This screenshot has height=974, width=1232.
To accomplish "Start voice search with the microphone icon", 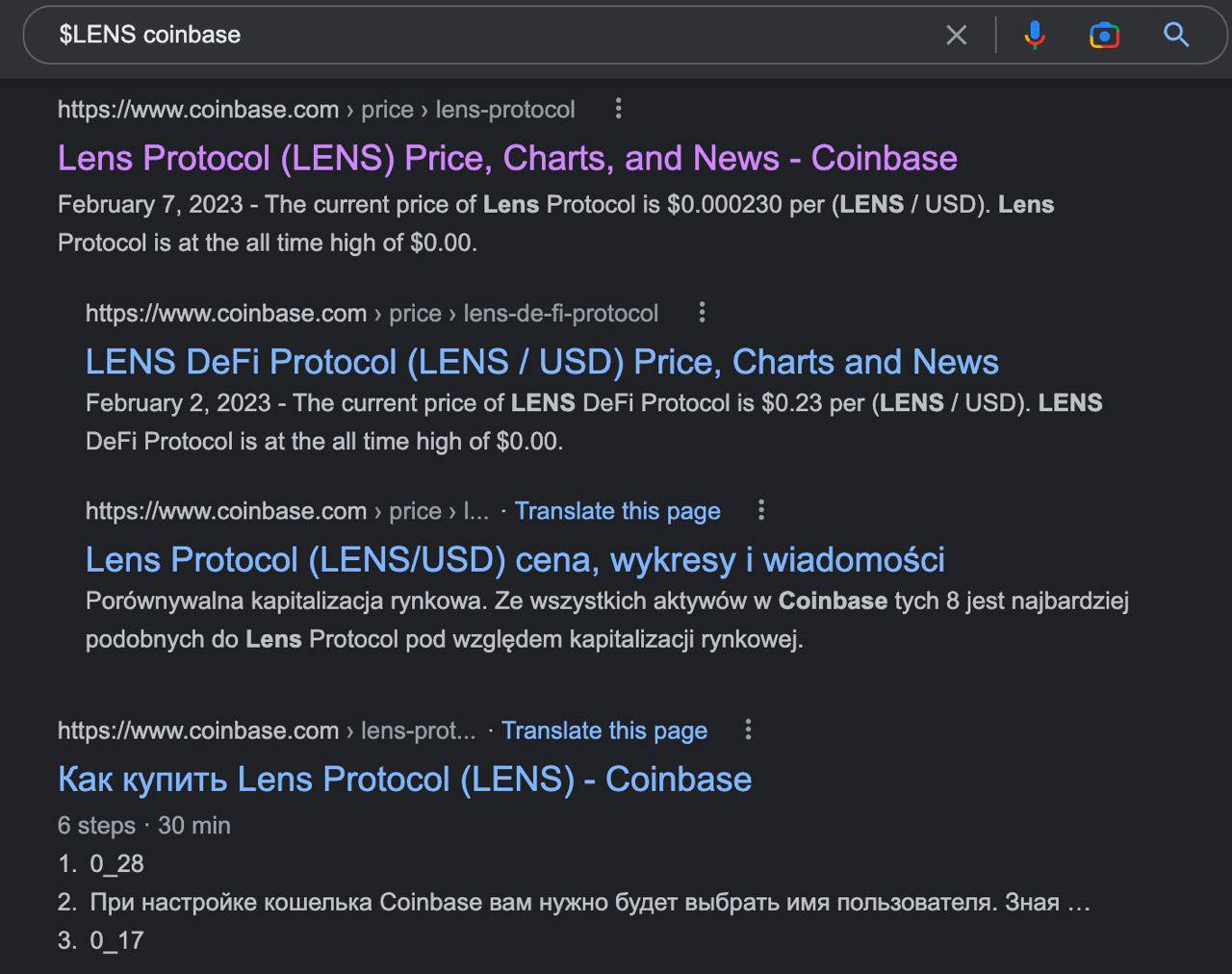I will 1035,36.
